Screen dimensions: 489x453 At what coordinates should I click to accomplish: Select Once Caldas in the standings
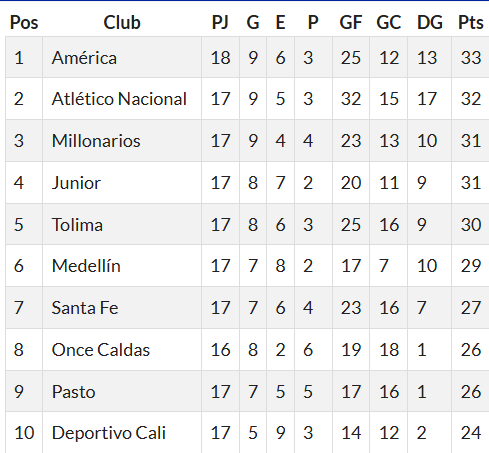click(x=101, y=350)
